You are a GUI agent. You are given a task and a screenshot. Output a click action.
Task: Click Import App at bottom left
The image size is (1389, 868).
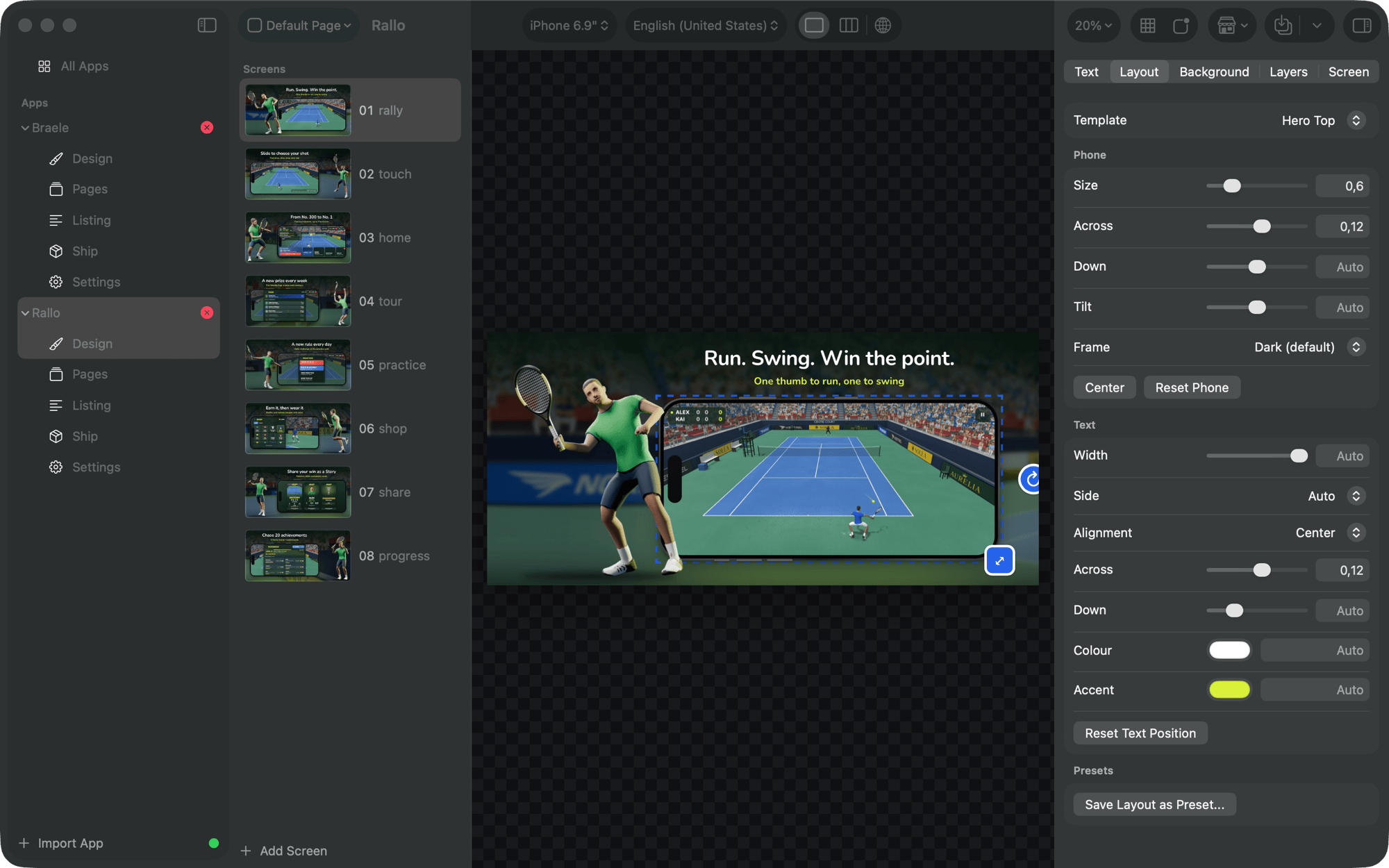coord(61,843)
